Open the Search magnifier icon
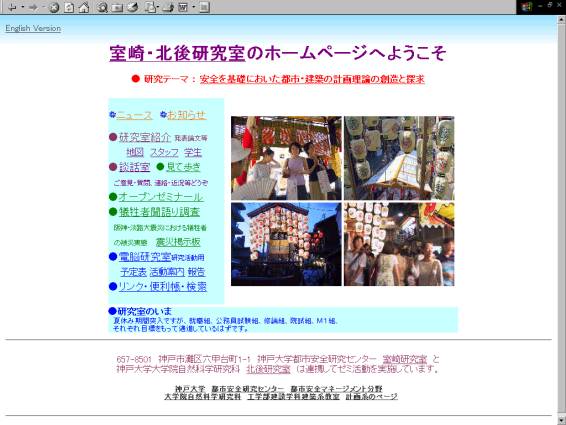 point(102,7)
